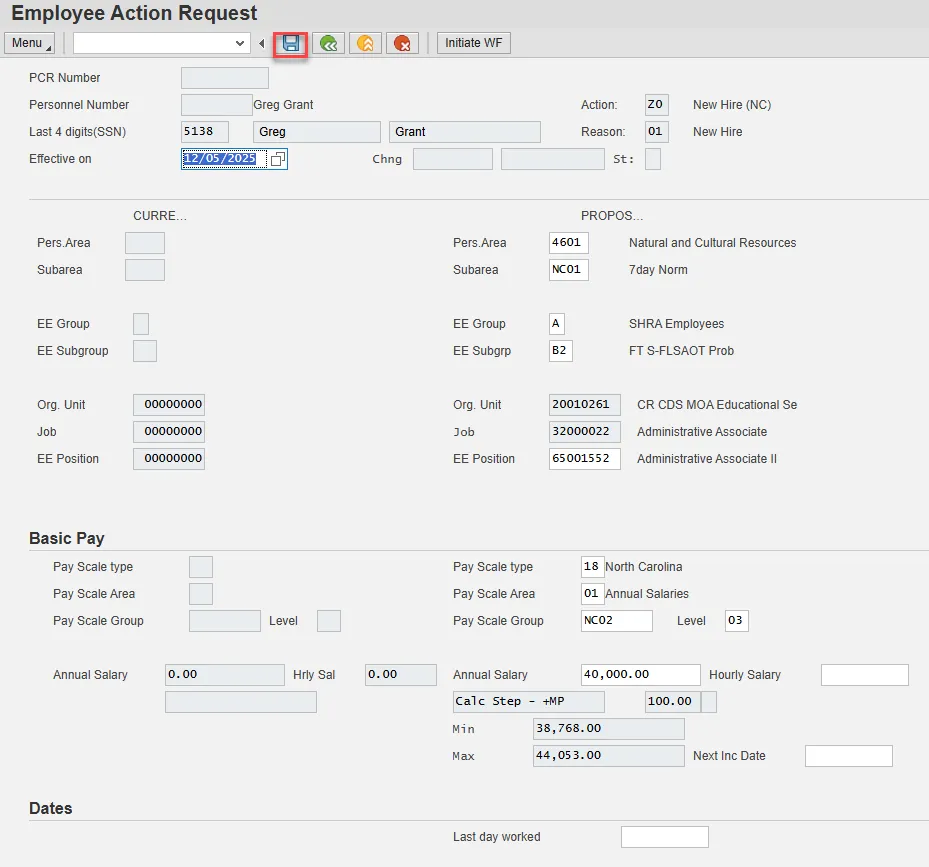
Task: Click the Last day worked field
Action: click(664, 837)
